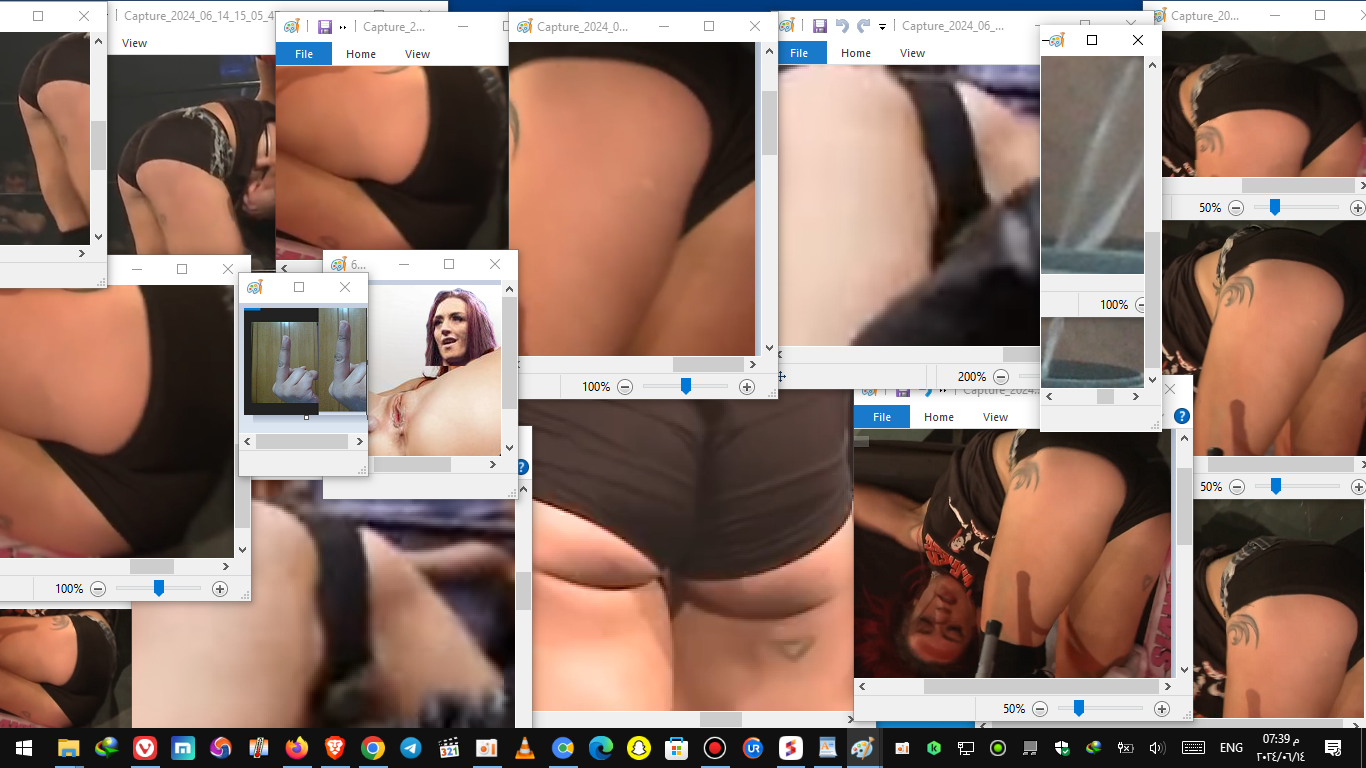Click the volume speaker icon in the system tray

[1157, 747]
